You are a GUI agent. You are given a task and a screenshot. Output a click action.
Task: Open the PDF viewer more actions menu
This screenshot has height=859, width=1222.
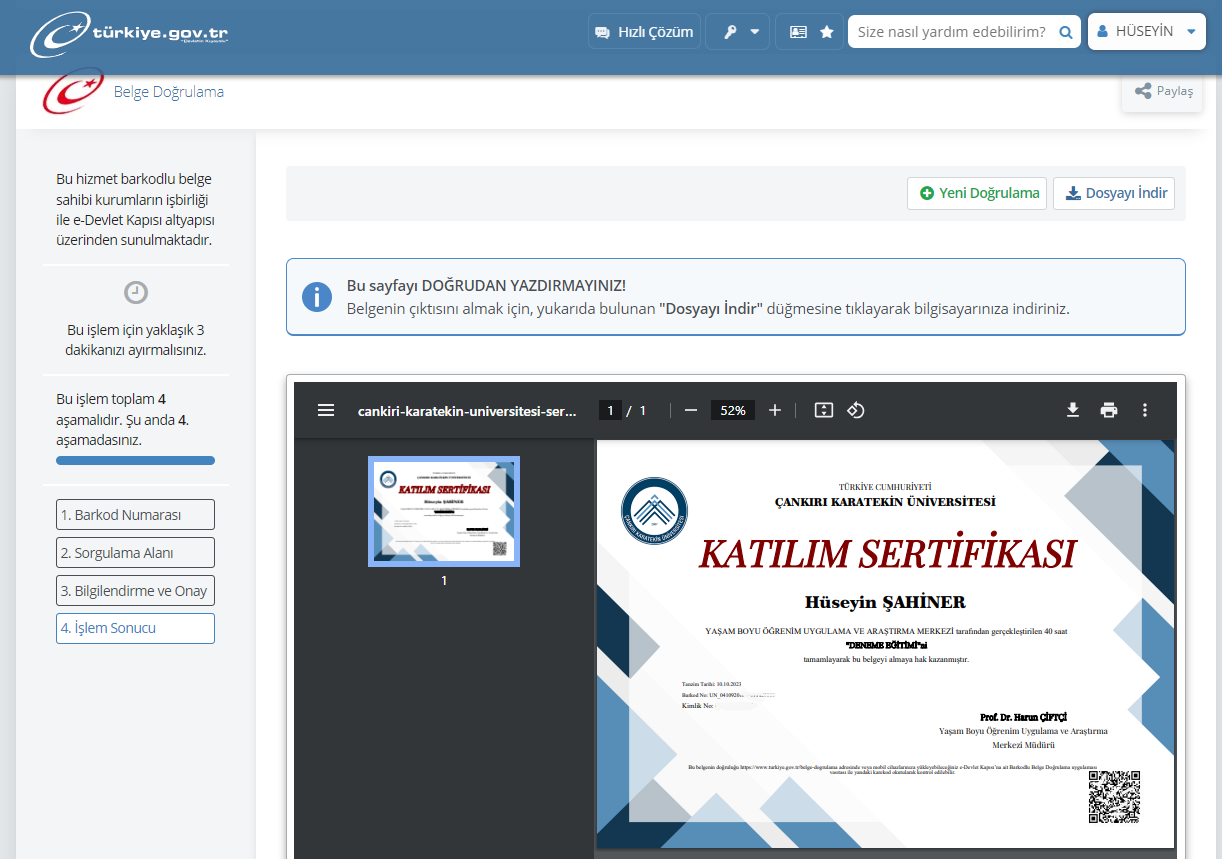click(x=1145, y=410)
